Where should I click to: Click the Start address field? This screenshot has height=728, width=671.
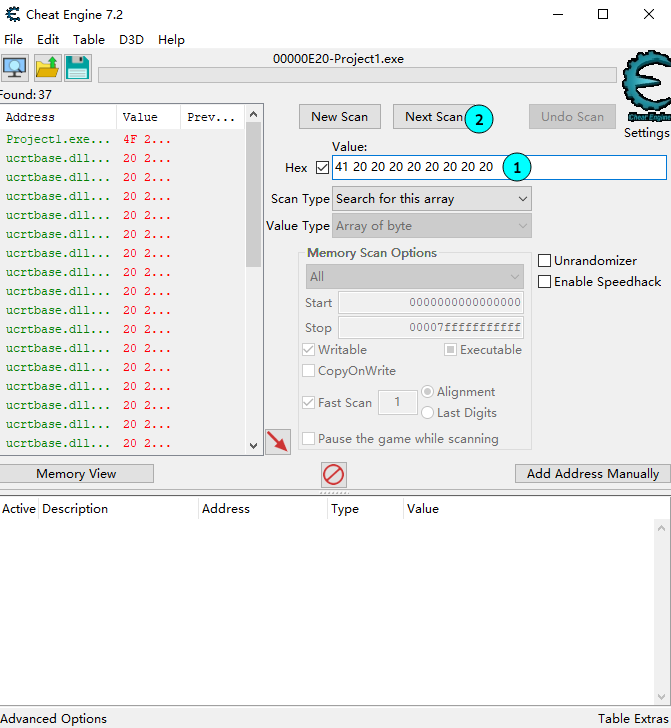[431, 303]
